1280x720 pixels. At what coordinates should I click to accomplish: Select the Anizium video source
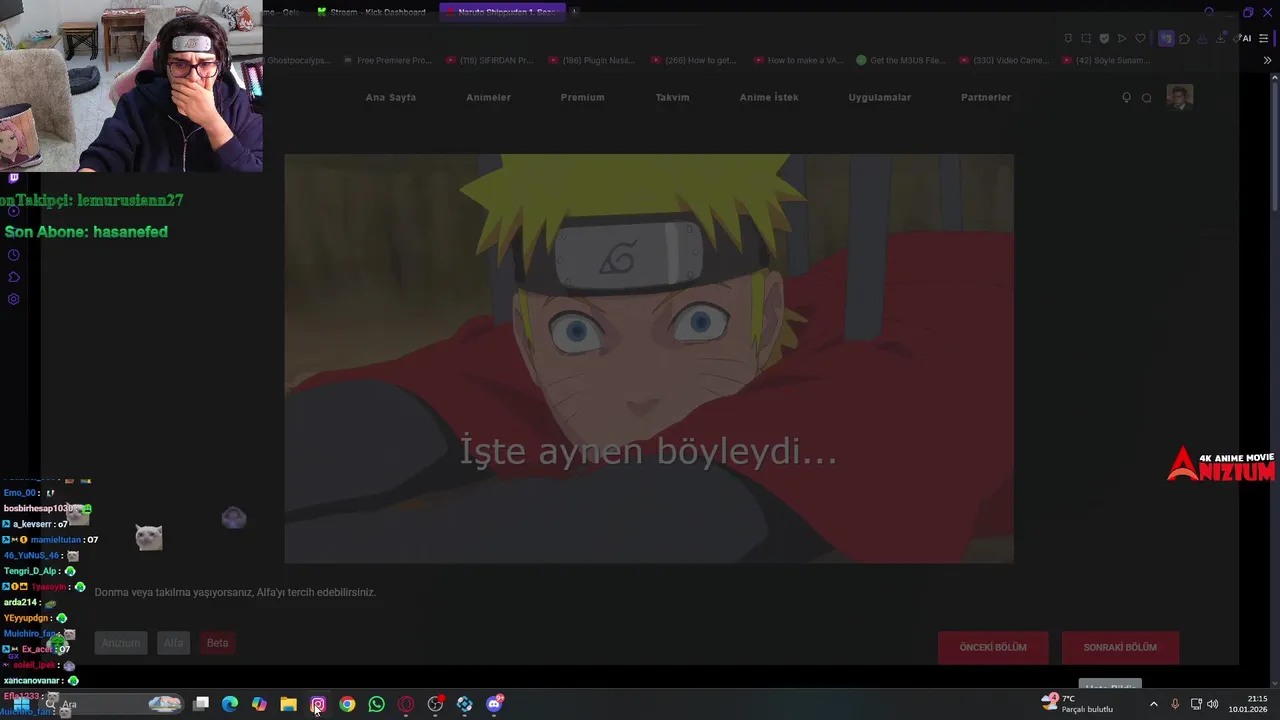[121, 643]
